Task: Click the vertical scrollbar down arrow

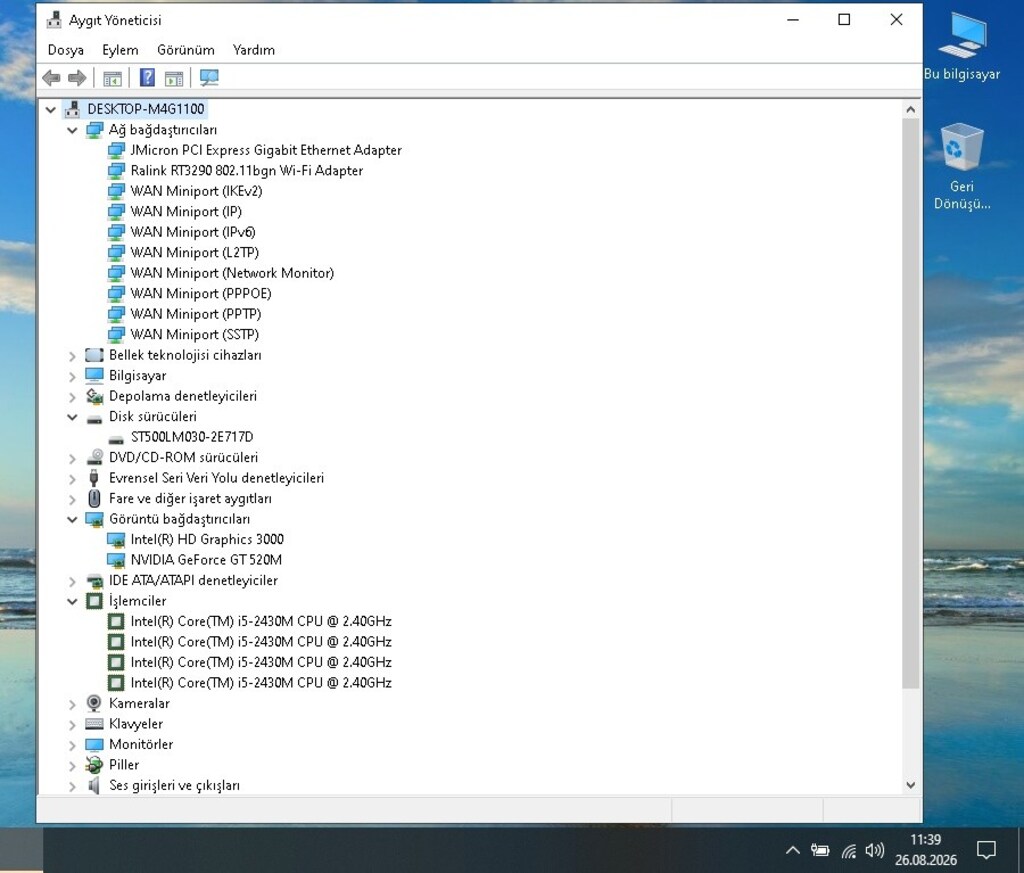Action: coord(910,786)
